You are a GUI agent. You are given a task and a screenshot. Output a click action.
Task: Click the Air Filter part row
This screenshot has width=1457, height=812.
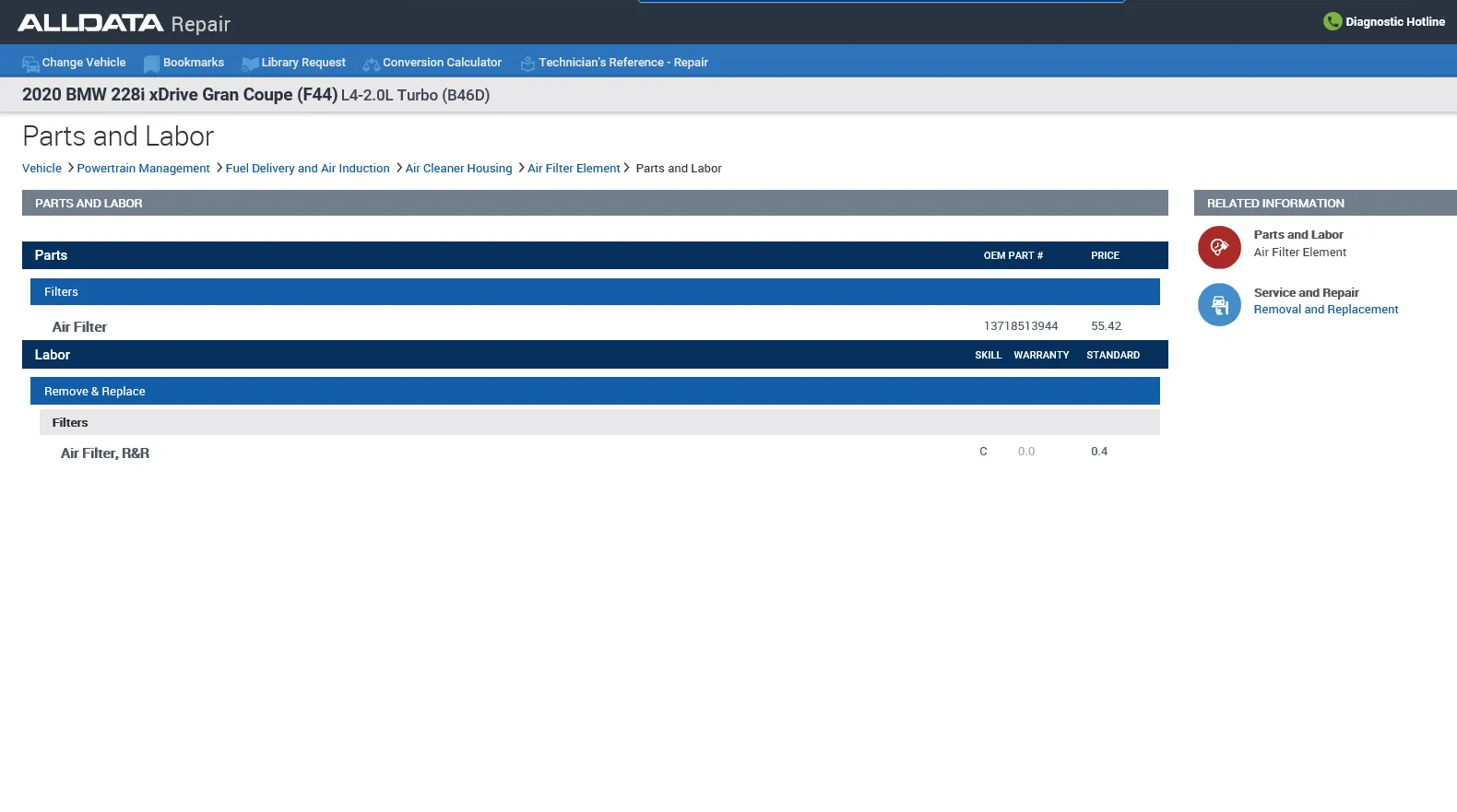595,326
